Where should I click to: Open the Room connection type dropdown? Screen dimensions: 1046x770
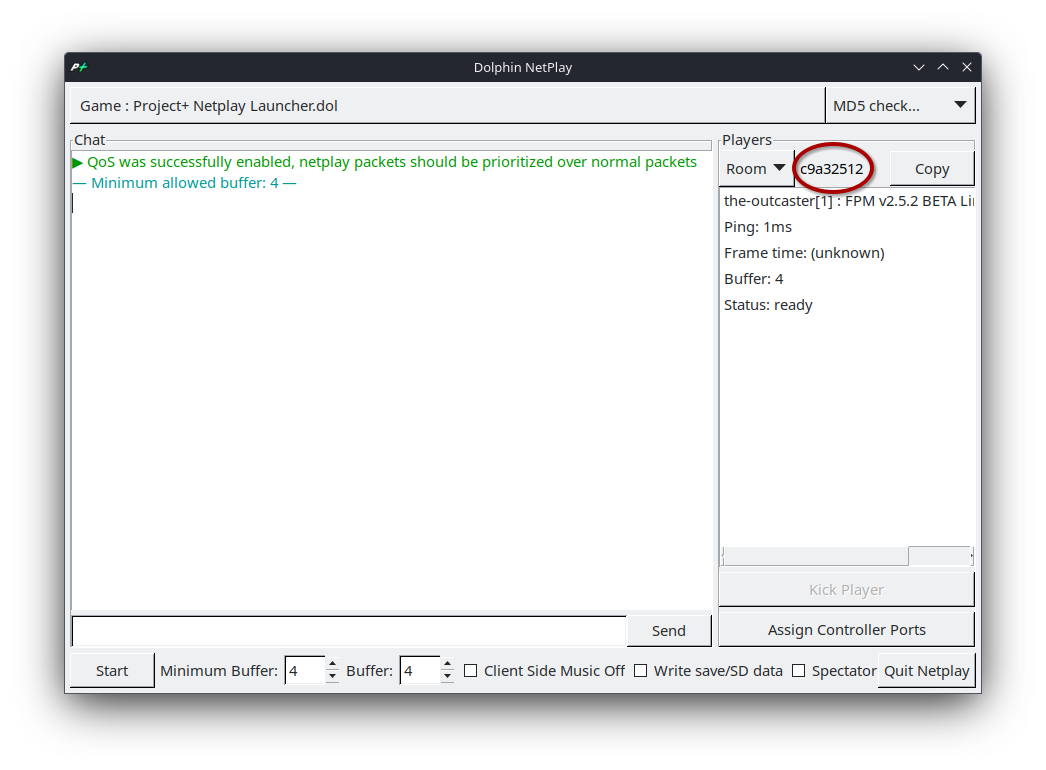click(x=756, y=169)
